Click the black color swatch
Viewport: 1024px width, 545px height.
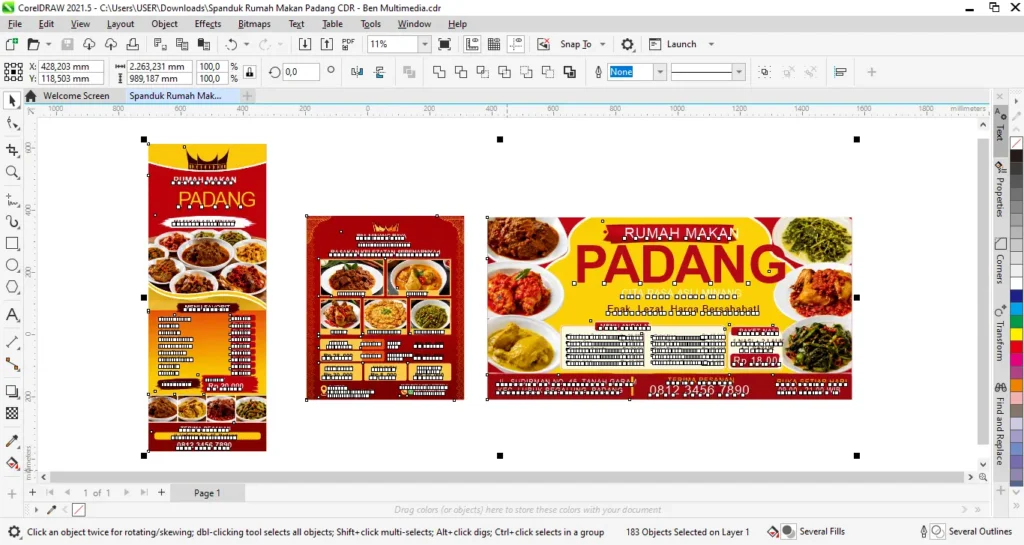click(x=1017, y=157)
